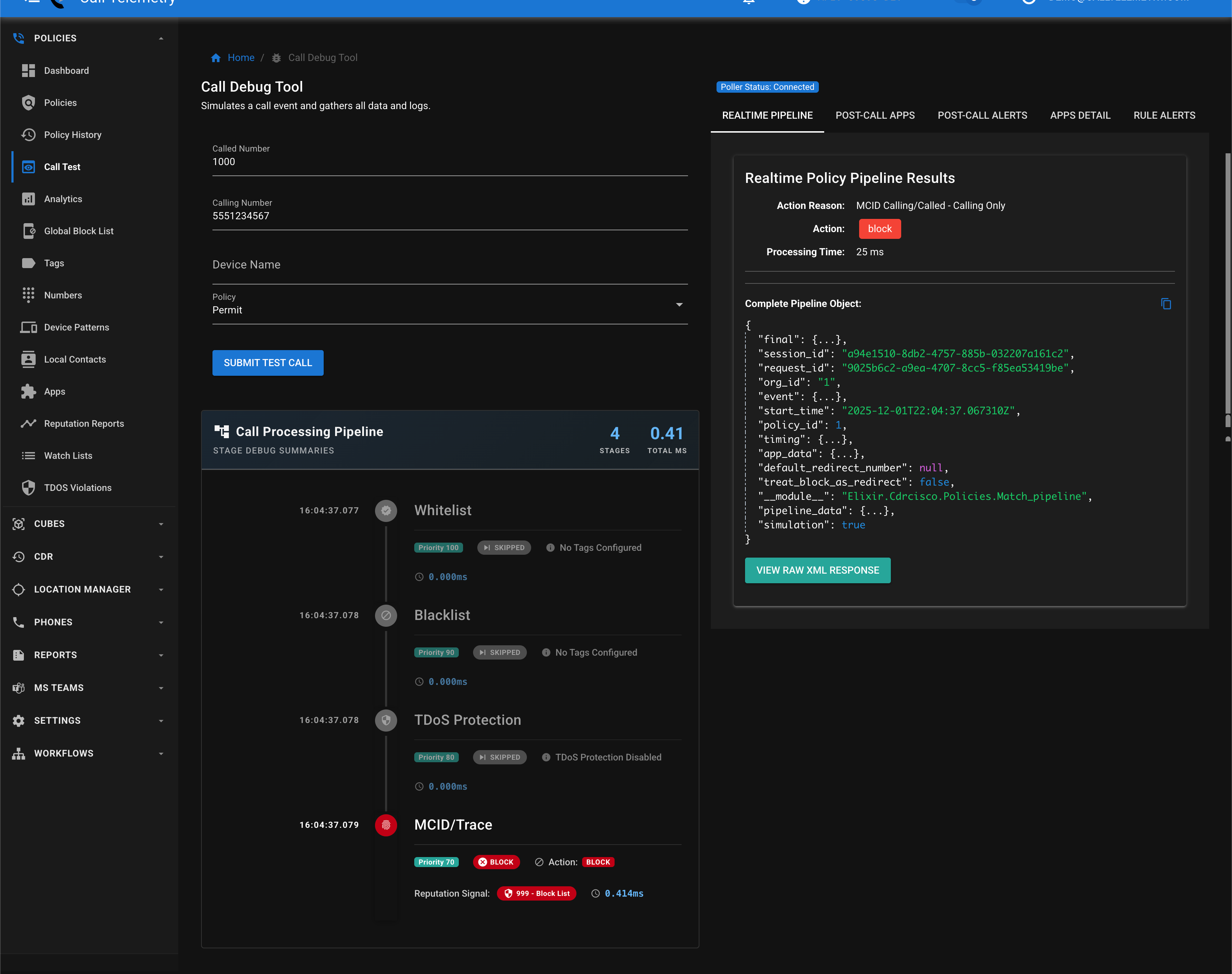Screen dimensions: 1232x974
Task: Expand the WORKFLOWS sidebar section
Action: tap(88, 753)
